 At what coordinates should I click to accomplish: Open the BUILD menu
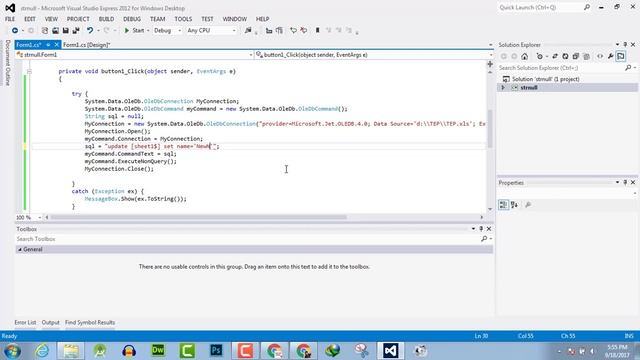coord(106,19)
